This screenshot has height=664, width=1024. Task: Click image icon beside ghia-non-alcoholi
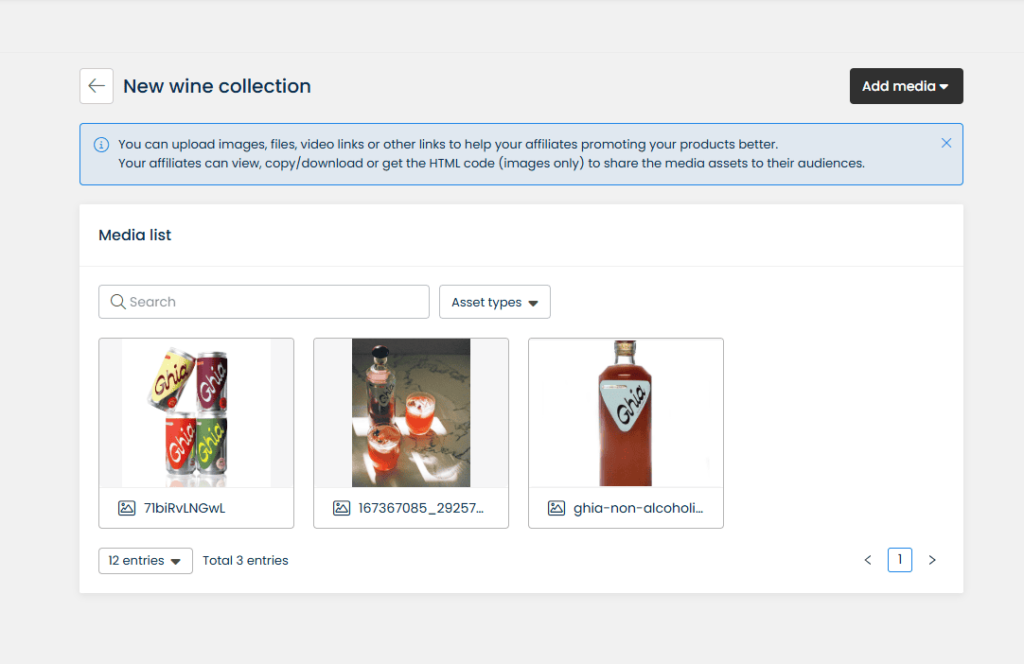tap(556, 508)
